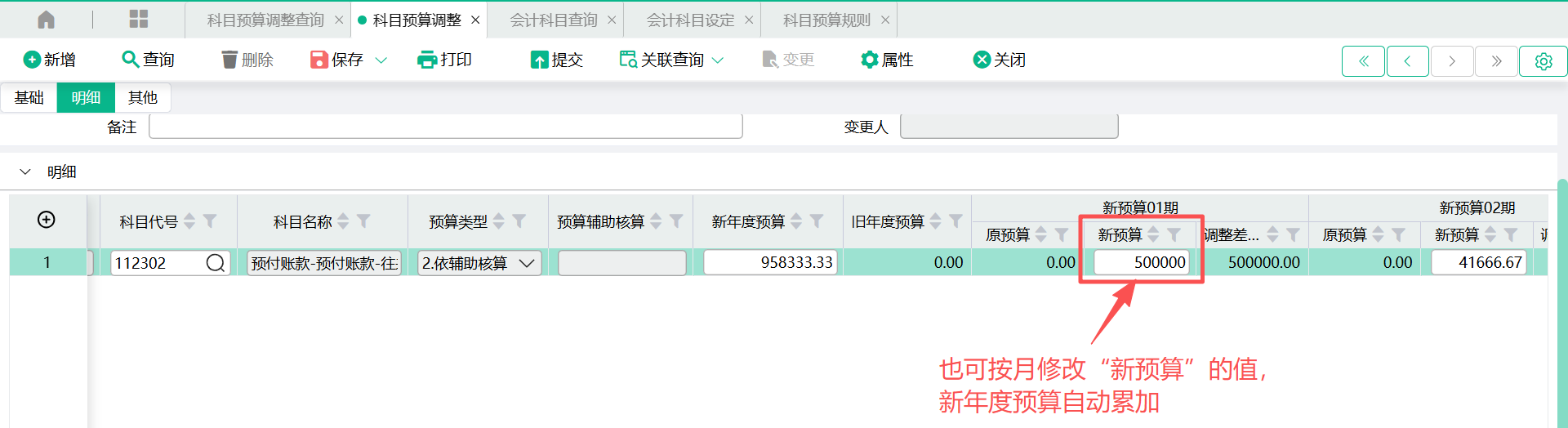Open the settings gear at top right
This screenshot has height=428, width=1568.
[x=1543, y=61]
